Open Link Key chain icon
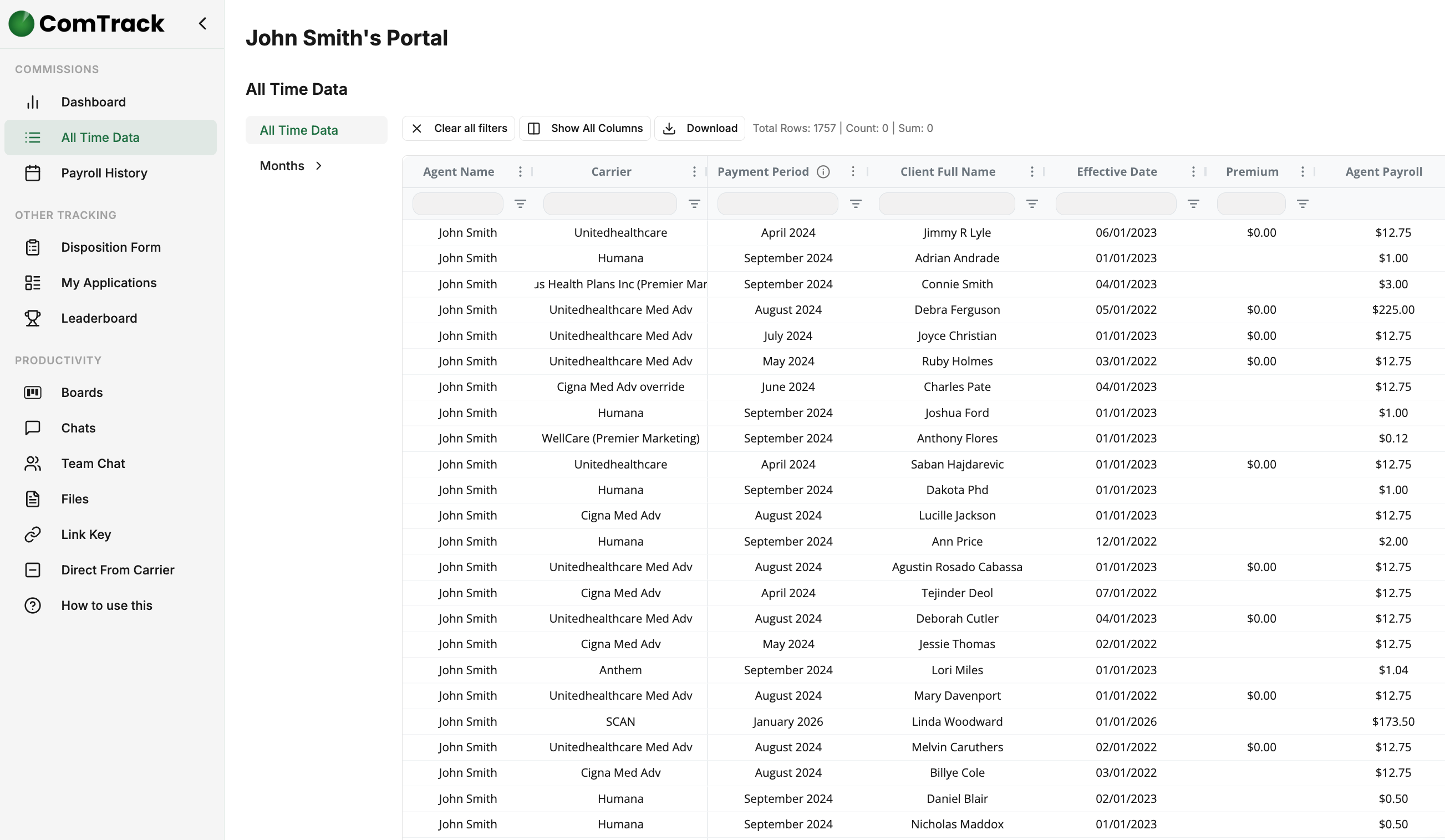 click(x=33, y=535)
